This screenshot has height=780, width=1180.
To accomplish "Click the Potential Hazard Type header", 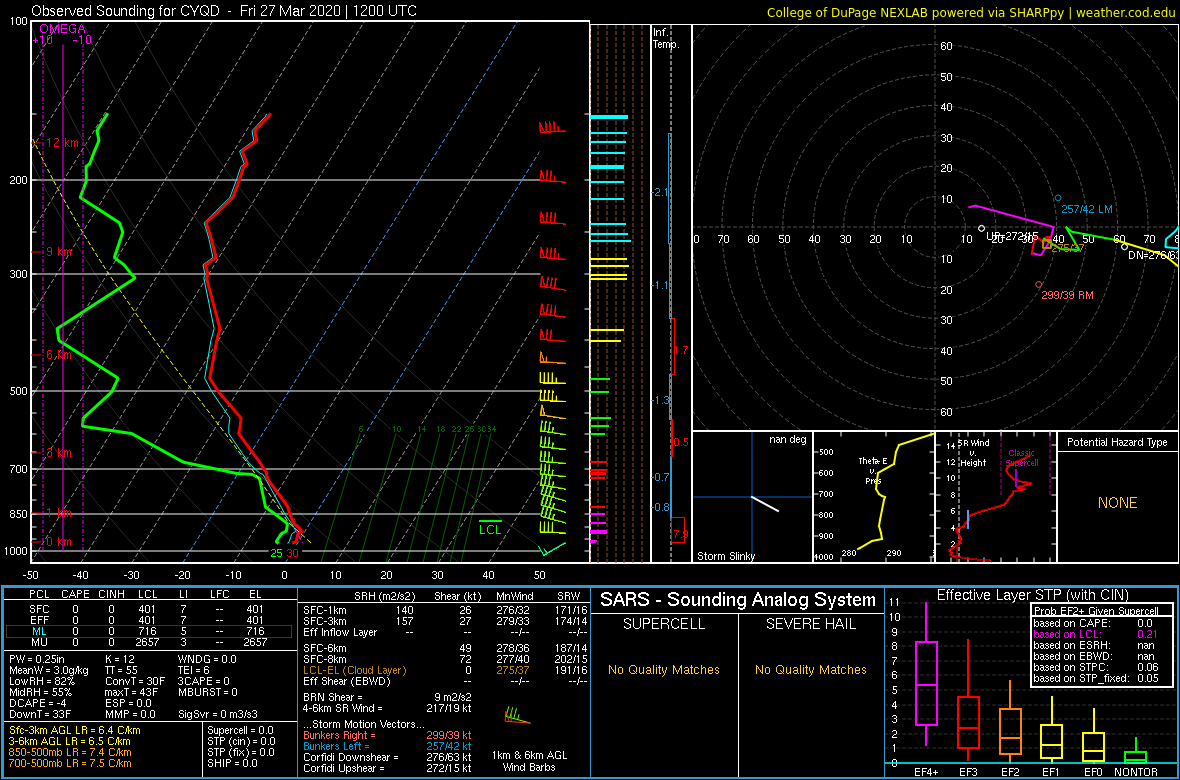I will coord(1117,443).
